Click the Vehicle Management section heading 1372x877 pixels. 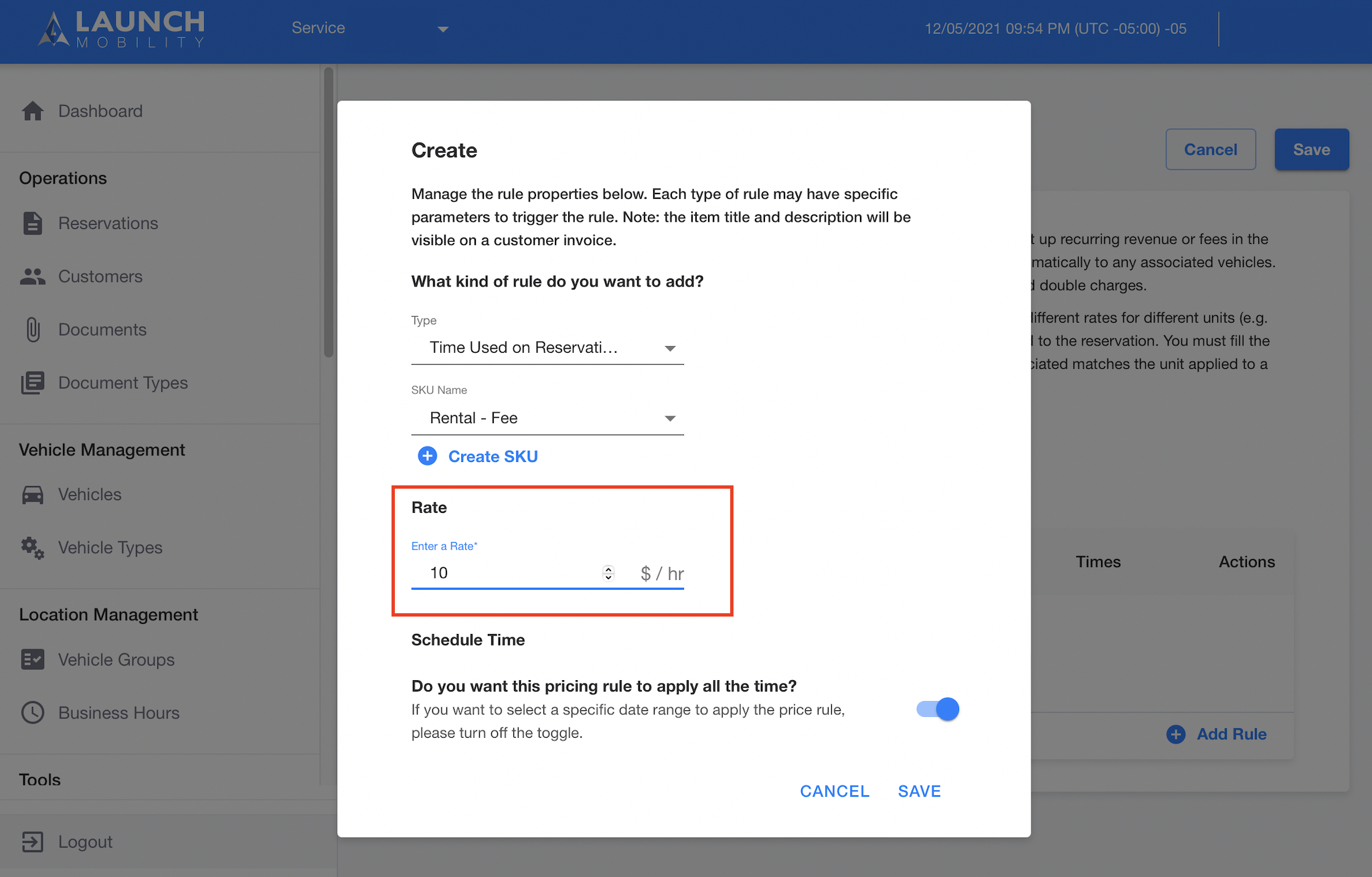click(102, 450)
